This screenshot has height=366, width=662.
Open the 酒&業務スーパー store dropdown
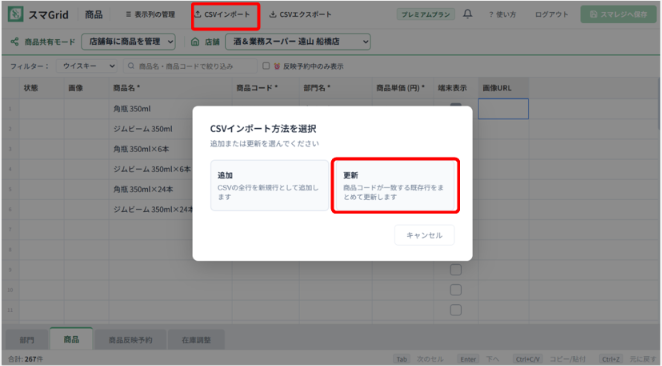pos(298,42)
